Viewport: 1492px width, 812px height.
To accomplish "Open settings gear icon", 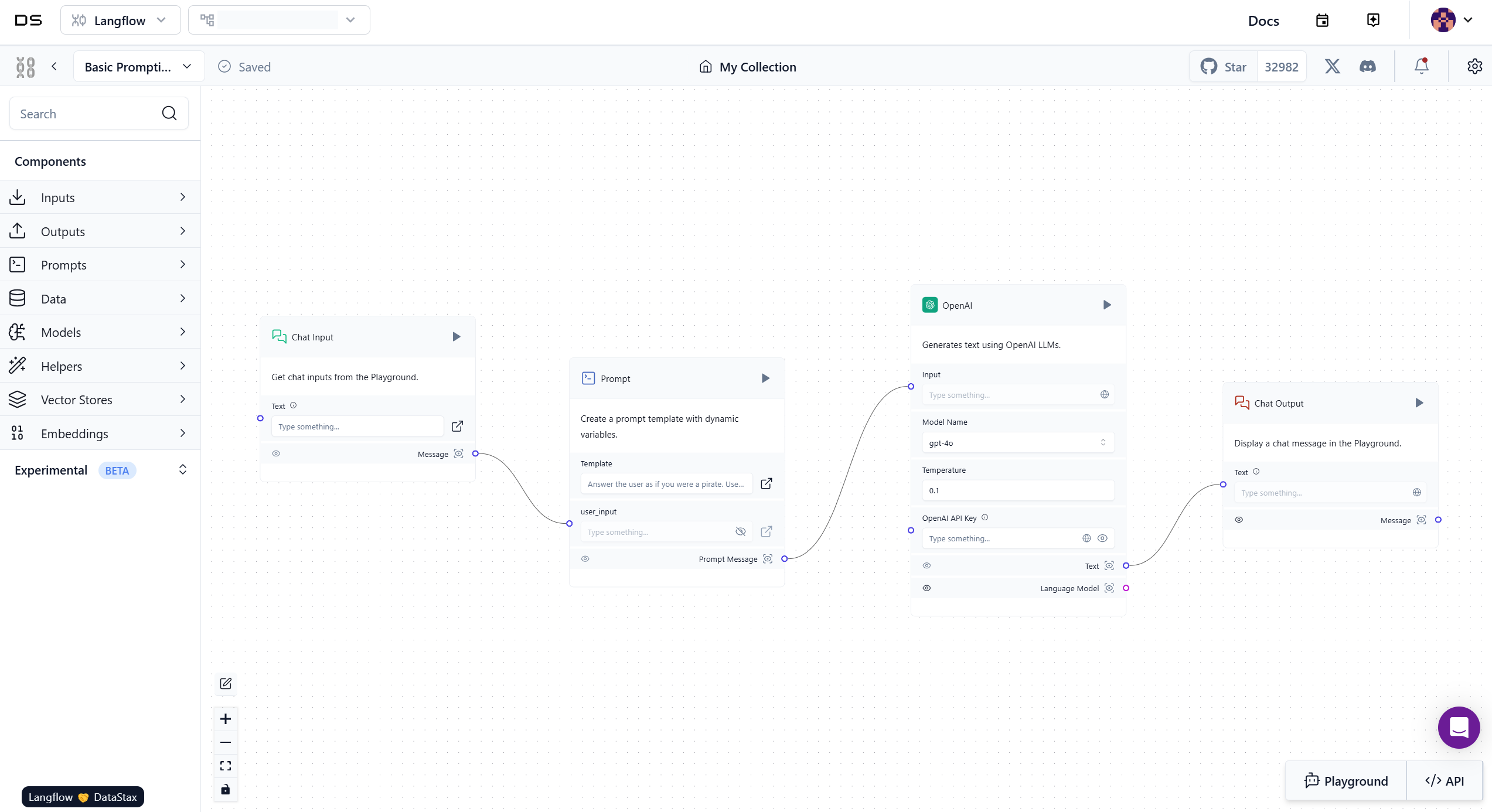I will click(x=1474, y=67).
